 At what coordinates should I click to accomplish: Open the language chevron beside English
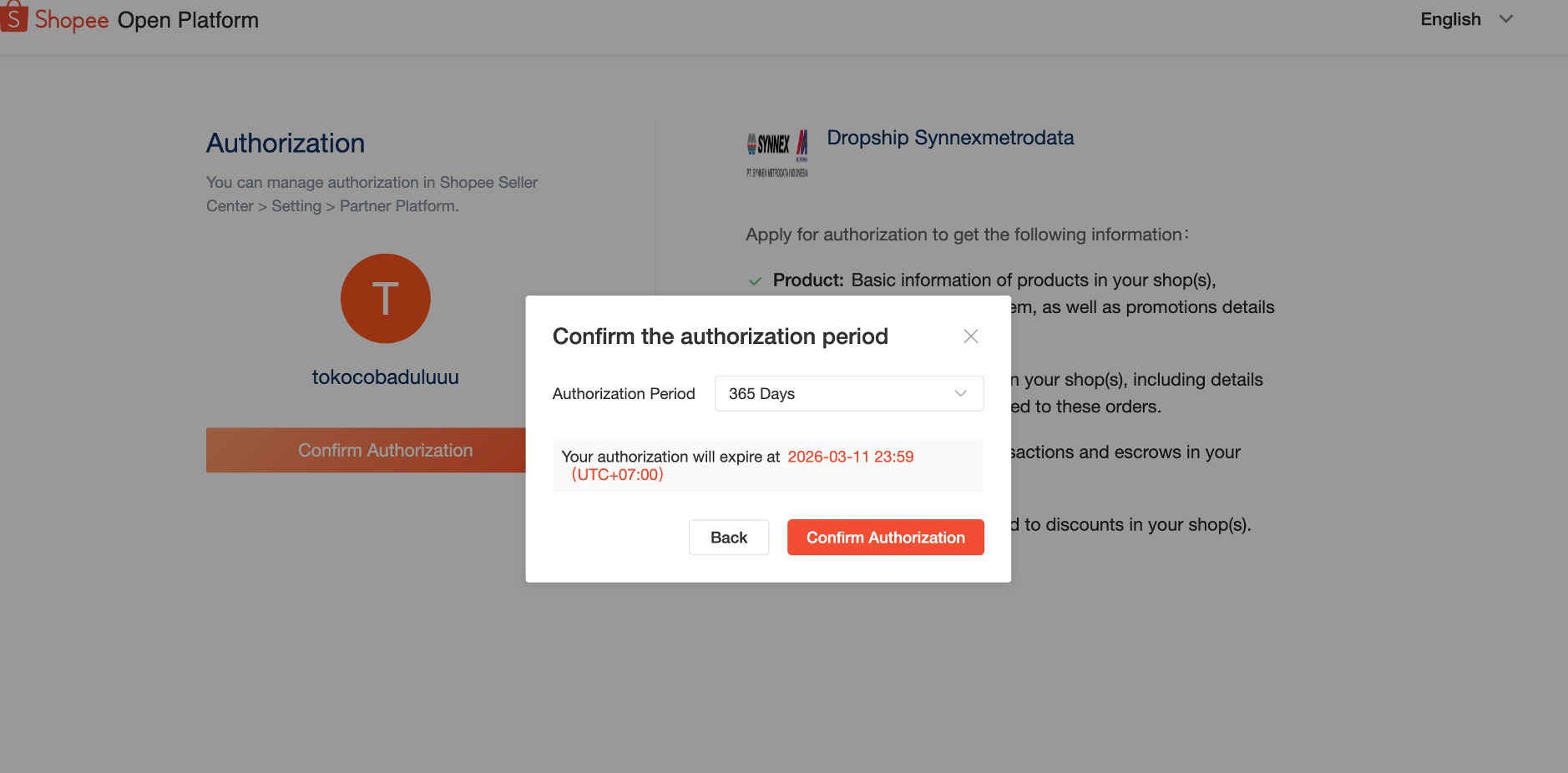(x=1506, y=19)
